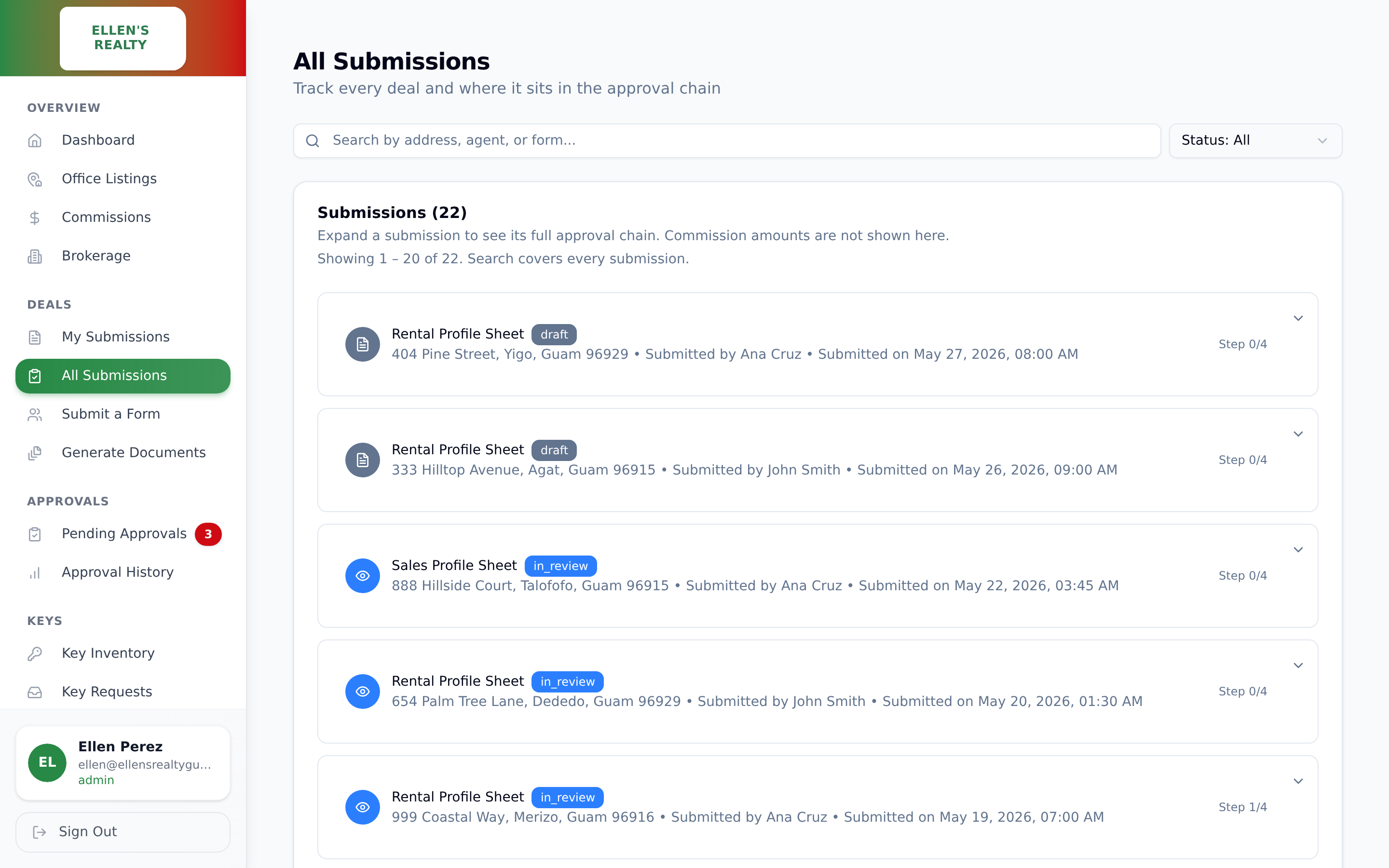Click the EL avatar circle
The image size is (1389, 868).
point(47,763)
